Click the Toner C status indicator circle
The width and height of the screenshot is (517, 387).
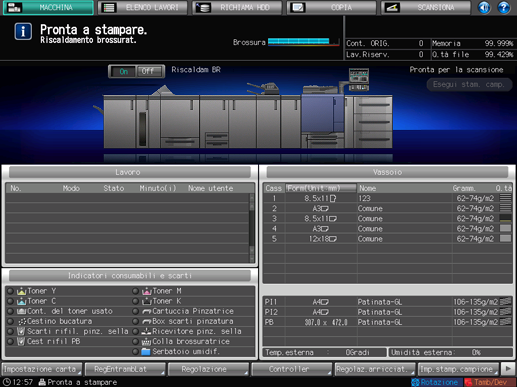pyautogui.click(x=11, y=301)
